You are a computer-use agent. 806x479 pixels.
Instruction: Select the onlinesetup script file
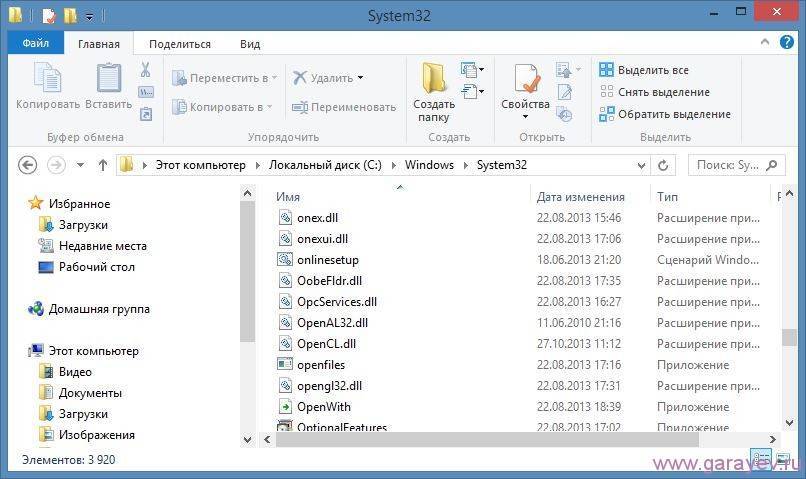pos(327,260)
